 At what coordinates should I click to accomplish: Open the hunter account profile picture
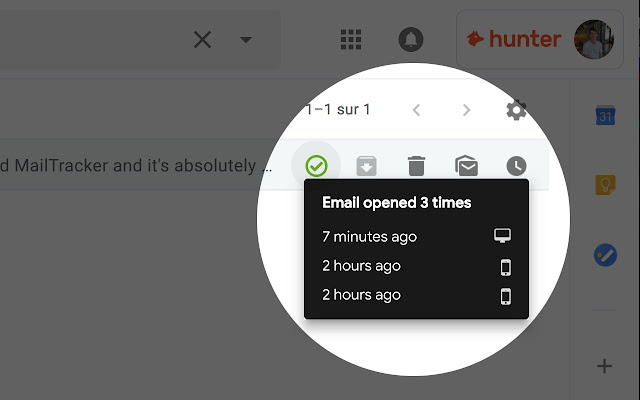594,40
